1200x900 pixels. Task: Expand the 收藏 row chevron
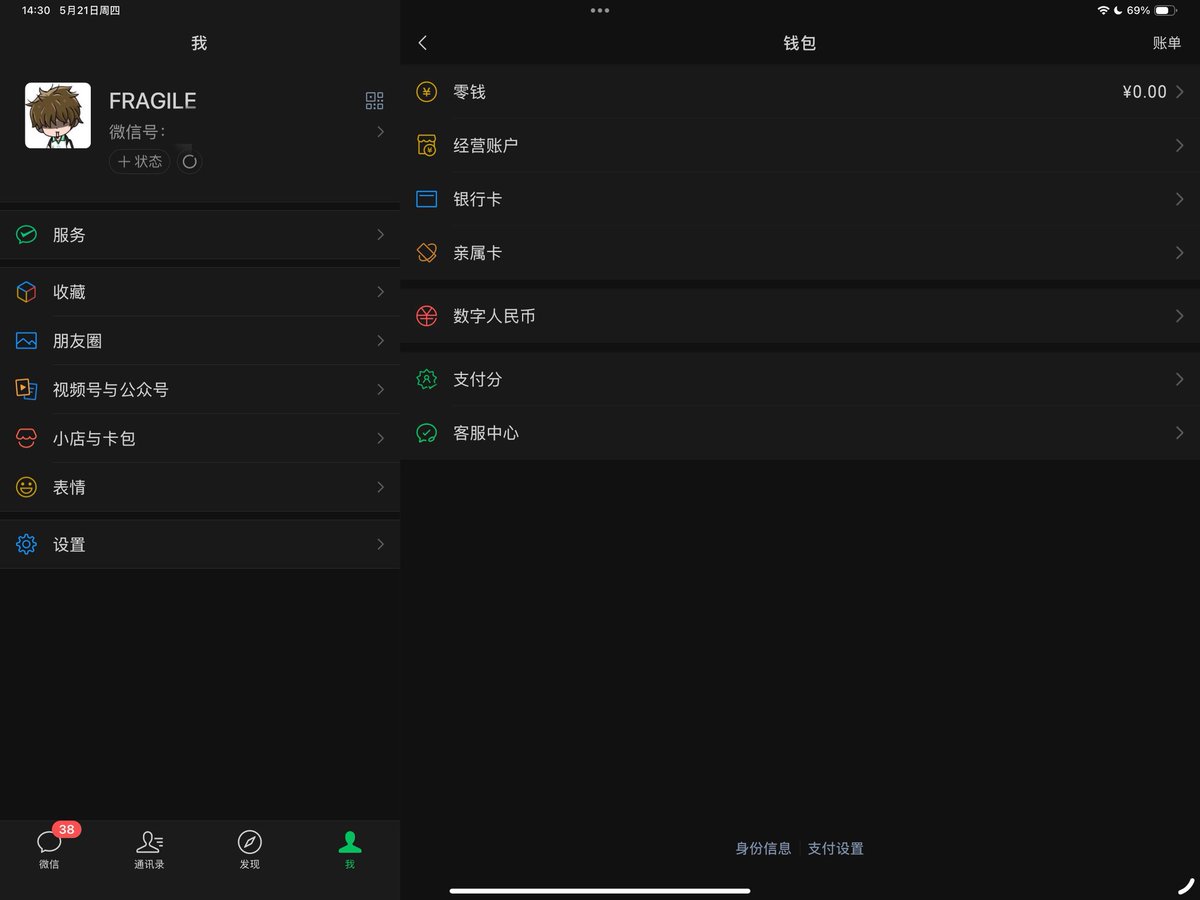380,292
